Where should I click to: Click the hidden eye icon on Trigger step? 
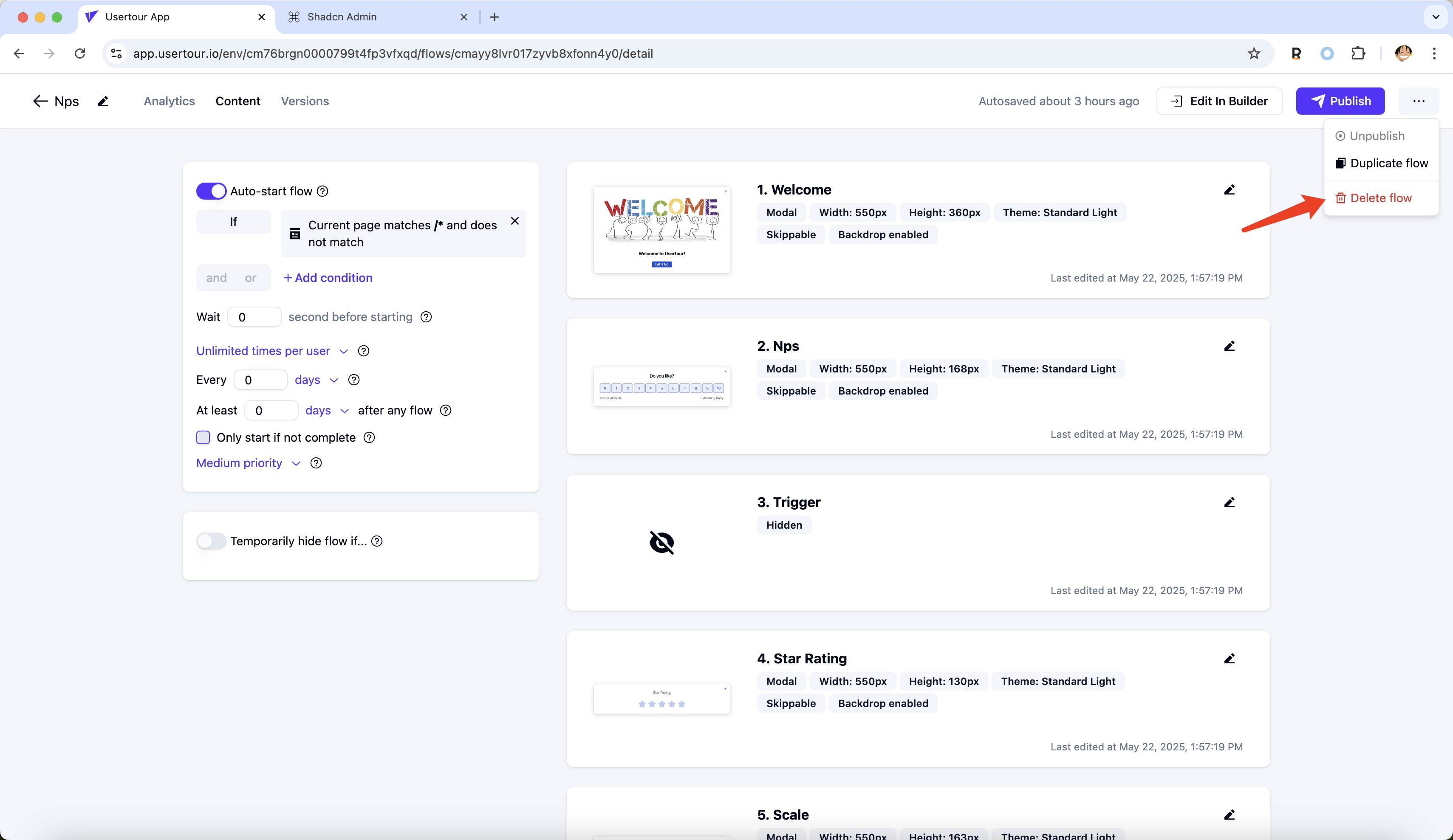click(x=662, y=542)
